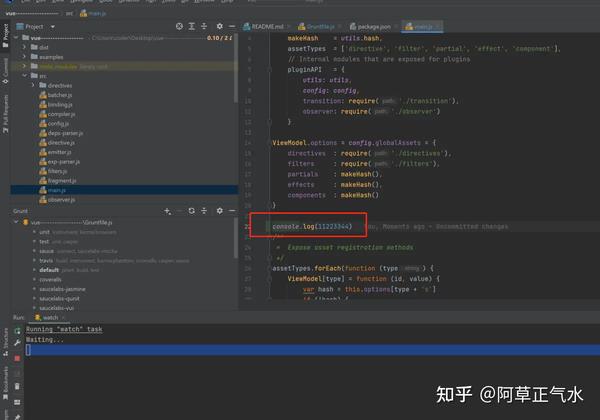The width and height of the screenshot is (600, 420).
Task: Open the Project view dropdown arrow
Action: 53,27
